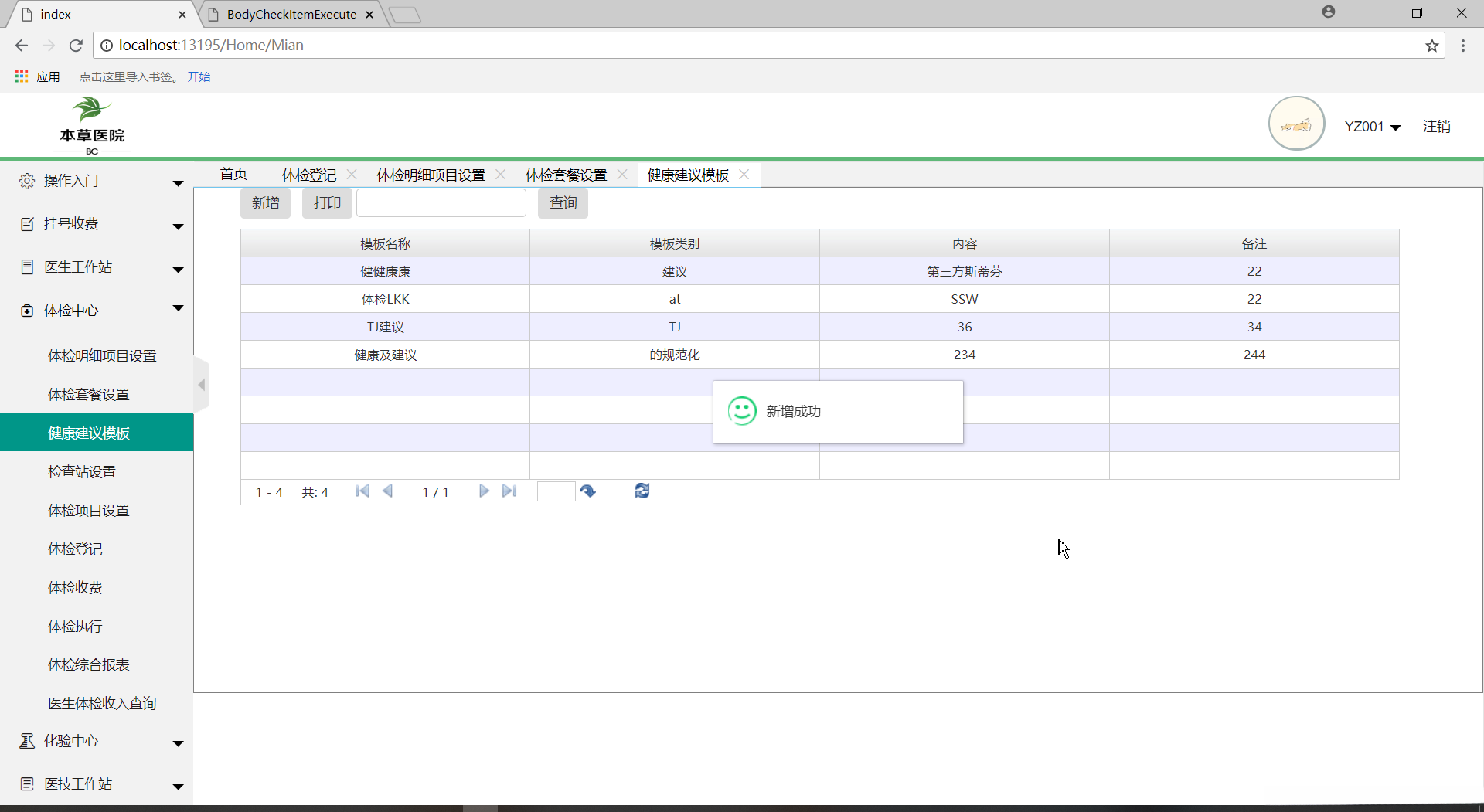Focus the page number input box
The height and width of the screenshot is (812, 1484).
(556, 491)
